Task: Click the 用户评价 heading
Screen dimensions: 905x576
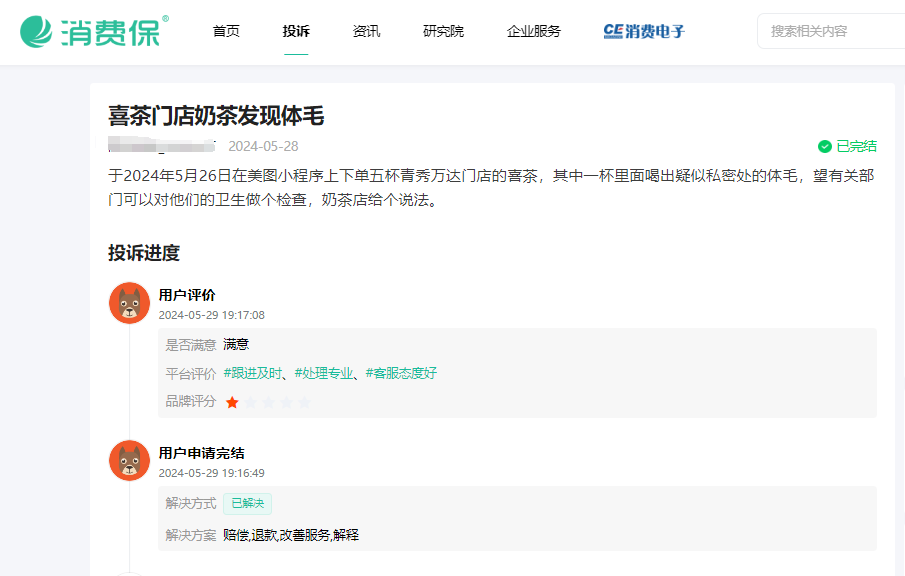Action: pyautogui.click(x=187, y=296)
